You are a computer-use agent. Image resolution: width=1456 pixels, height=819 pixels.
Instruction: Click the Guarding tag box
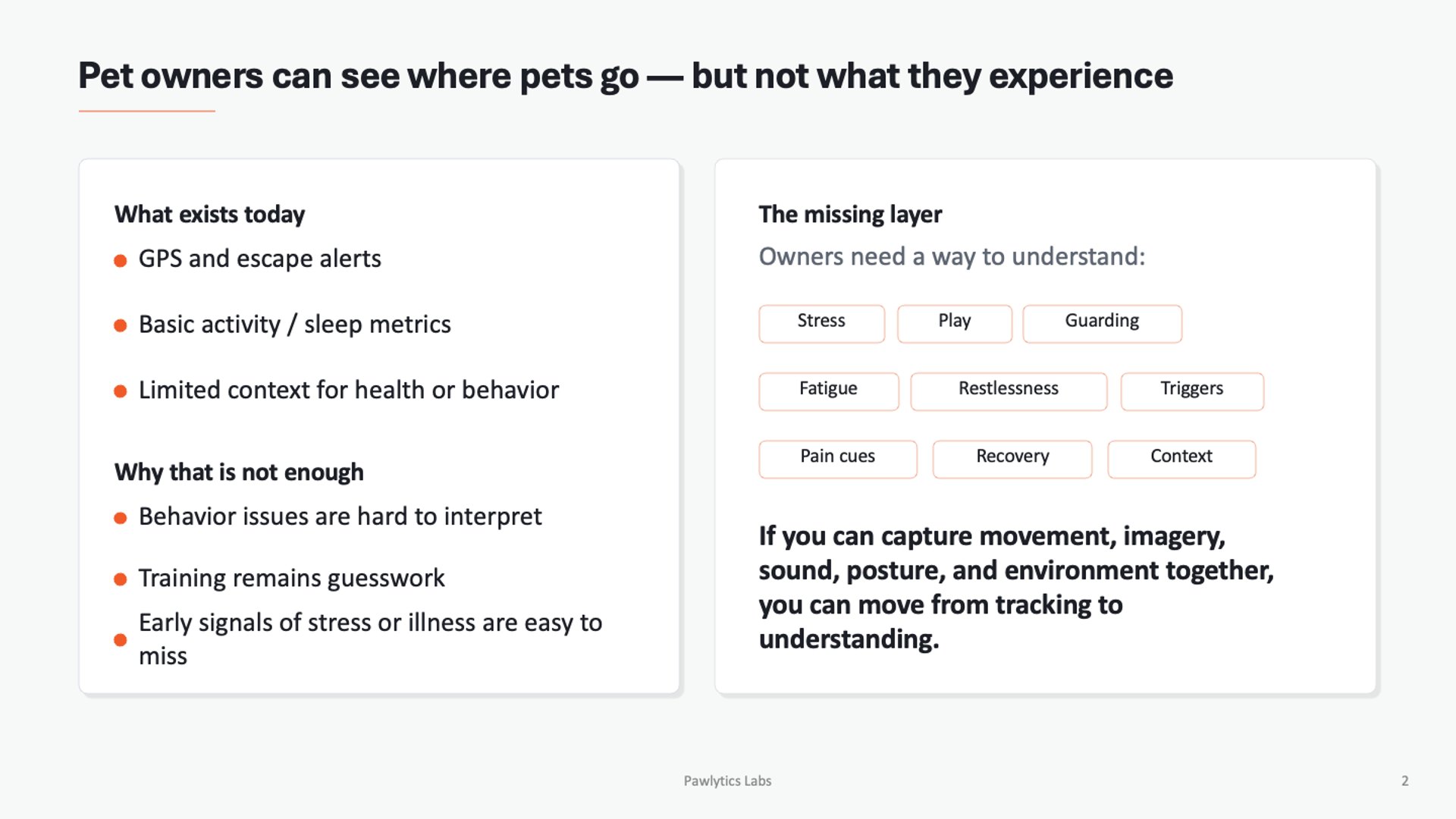click(x=1102, y=324)
